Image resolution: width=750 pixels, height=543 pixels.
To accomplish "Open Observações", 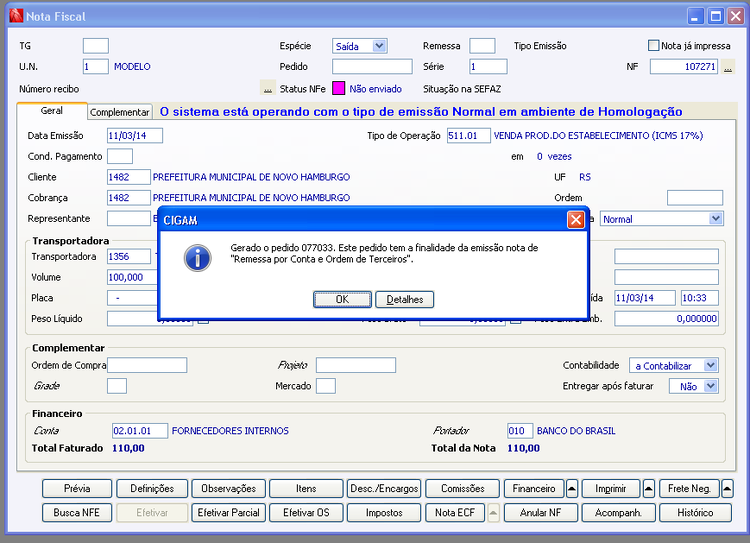I will pyautogui.click(x=229, y=488).
